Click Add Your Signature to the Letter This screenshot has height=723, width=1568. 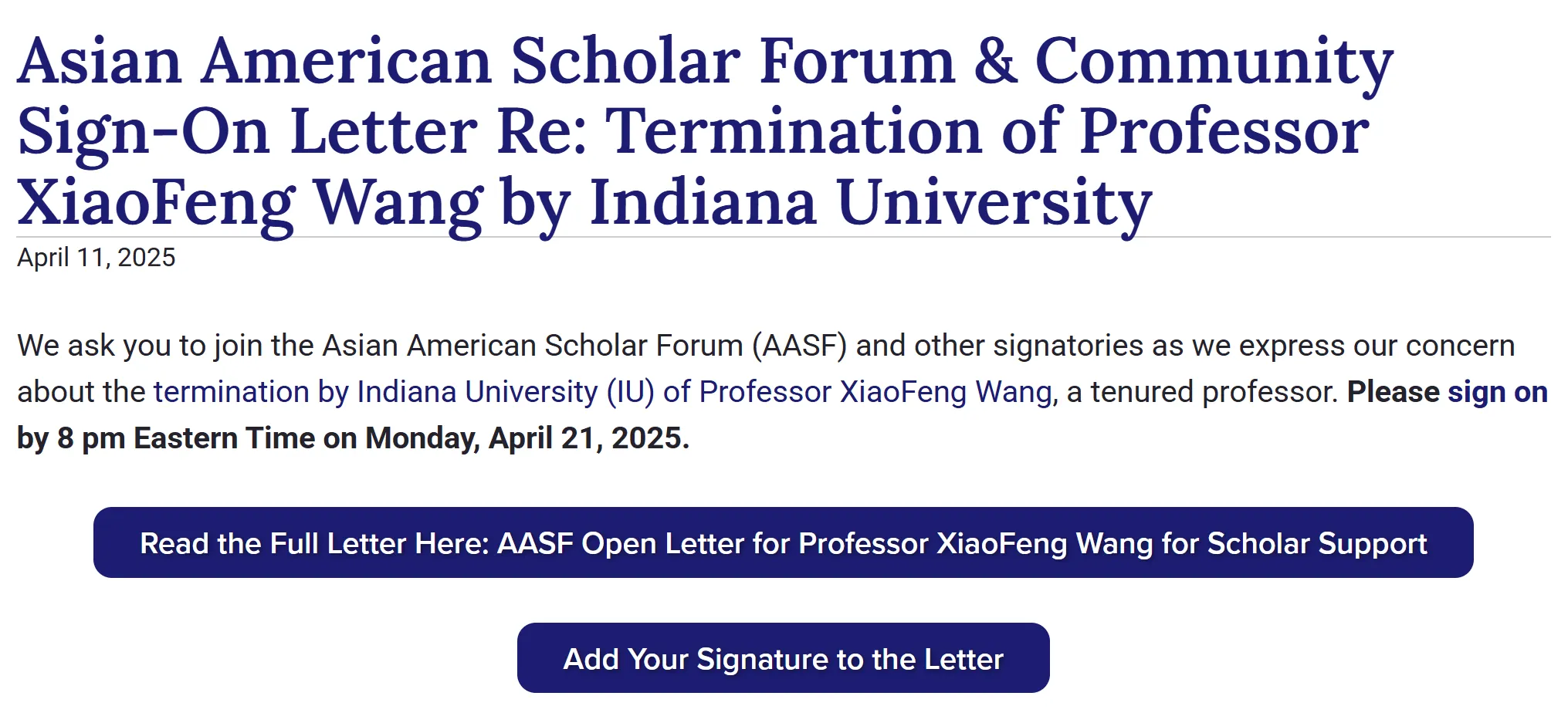pos(783,658)
